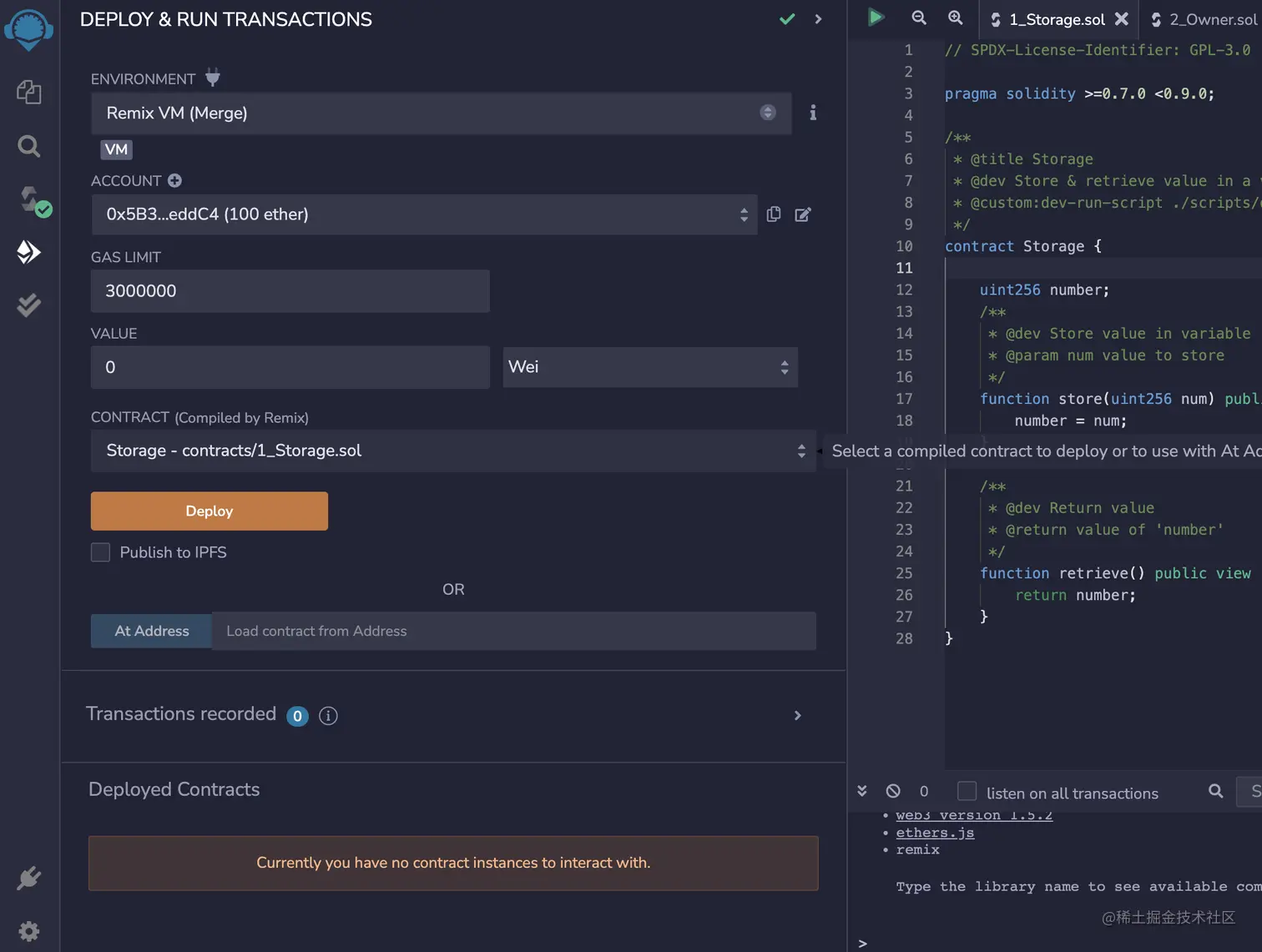Run script with green play icon
The height and width of the screenshot is (952, 1262).
click(876, 18)
